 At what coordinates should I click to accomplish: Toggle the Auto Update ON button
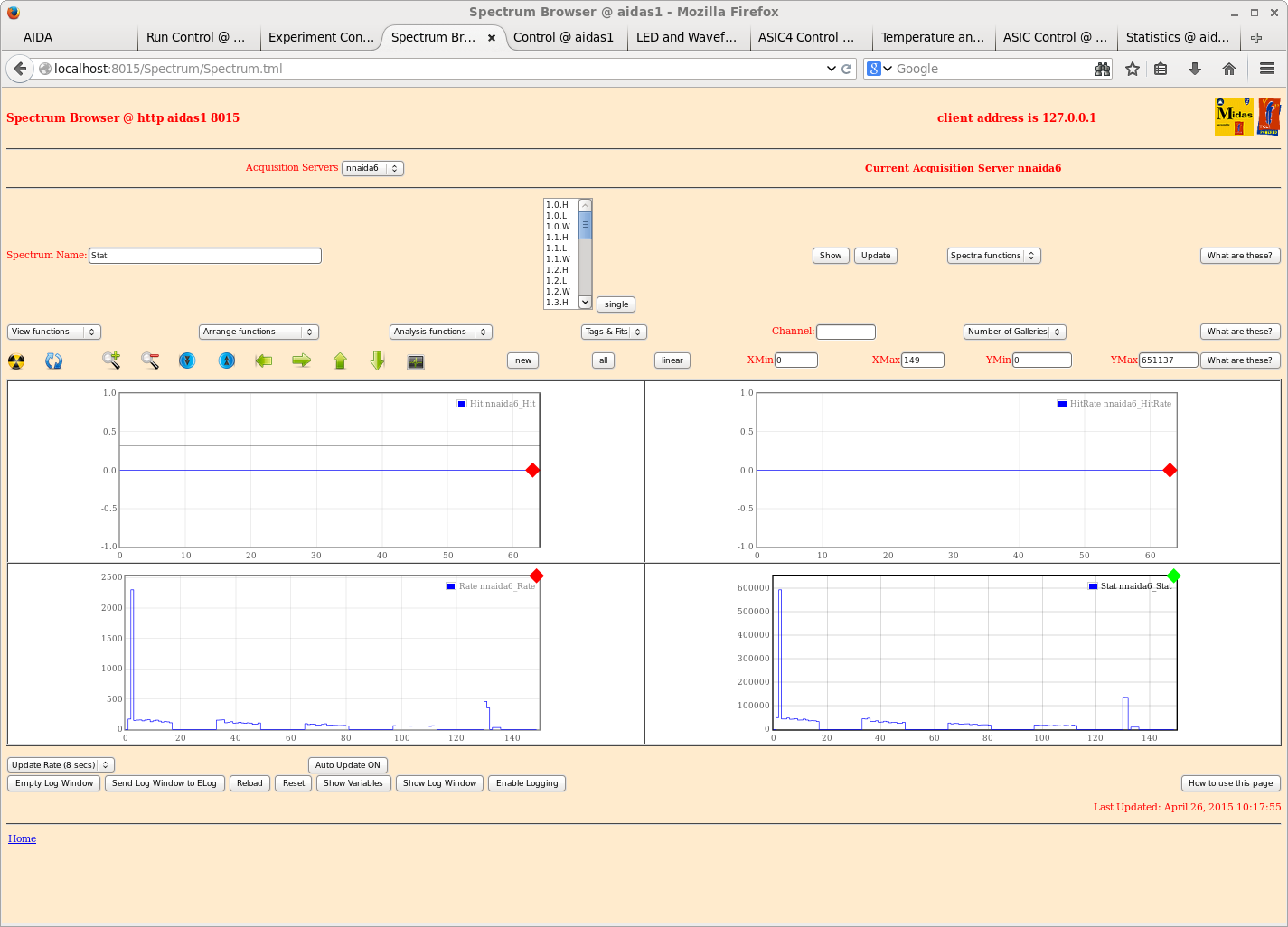(x=348, y=765)
